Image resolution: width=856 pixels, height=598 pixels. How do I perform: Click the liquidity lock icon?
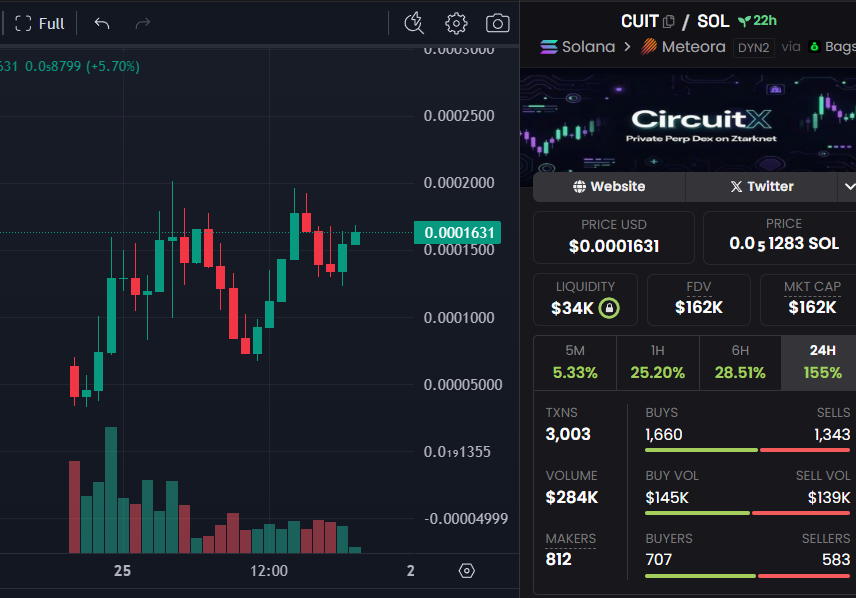[609, 308]
